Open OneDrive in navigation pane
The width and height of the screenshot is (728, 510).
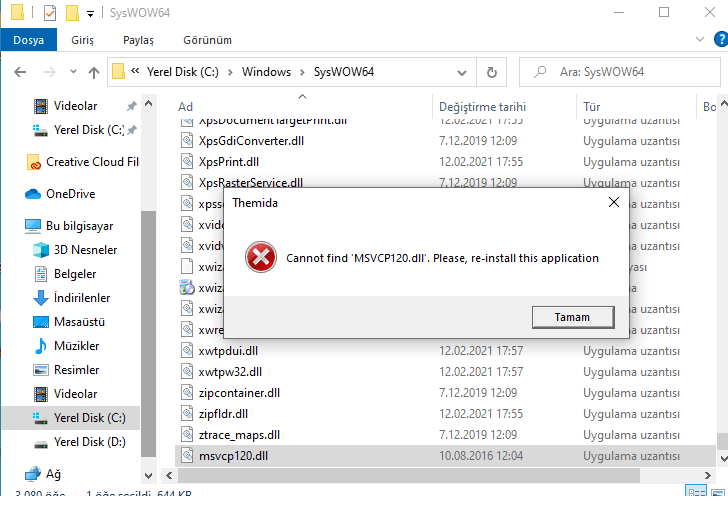[x=60, y=194]
